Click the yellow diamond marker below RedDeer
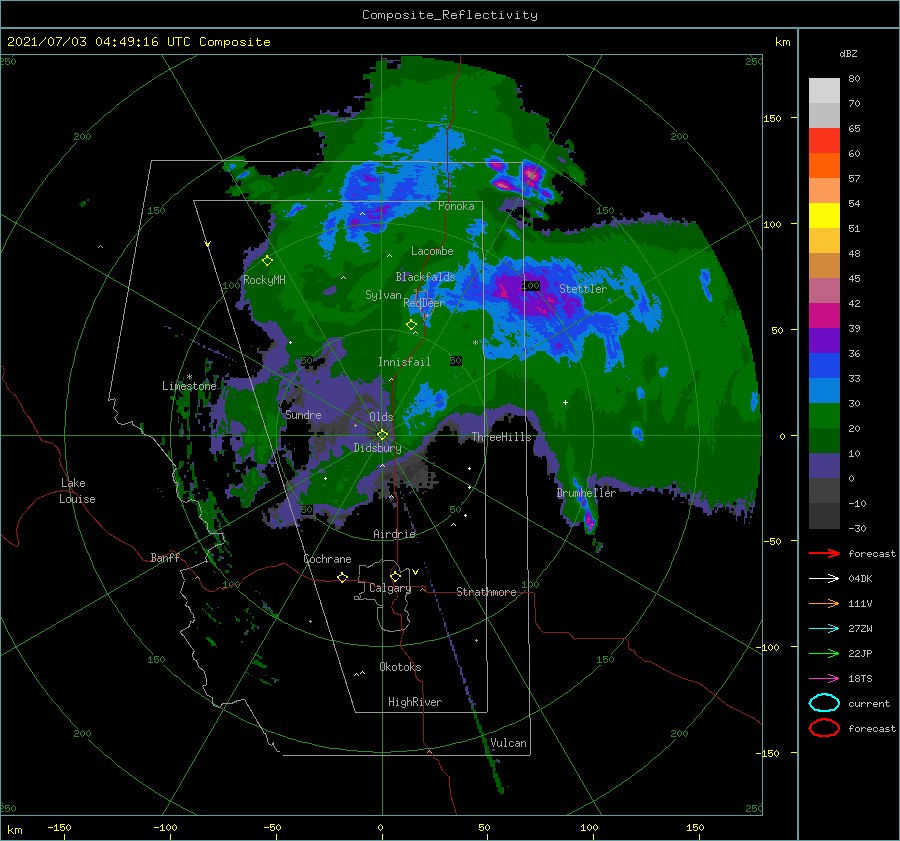The image size is (900, 841). coord(412,324)
